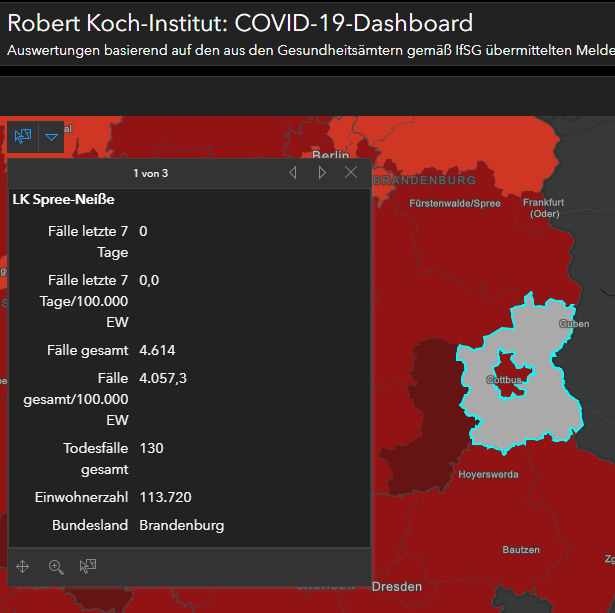Click selection icon in popup footer
This screenshot has height=613, width=615.
click(x=88, y=567)
